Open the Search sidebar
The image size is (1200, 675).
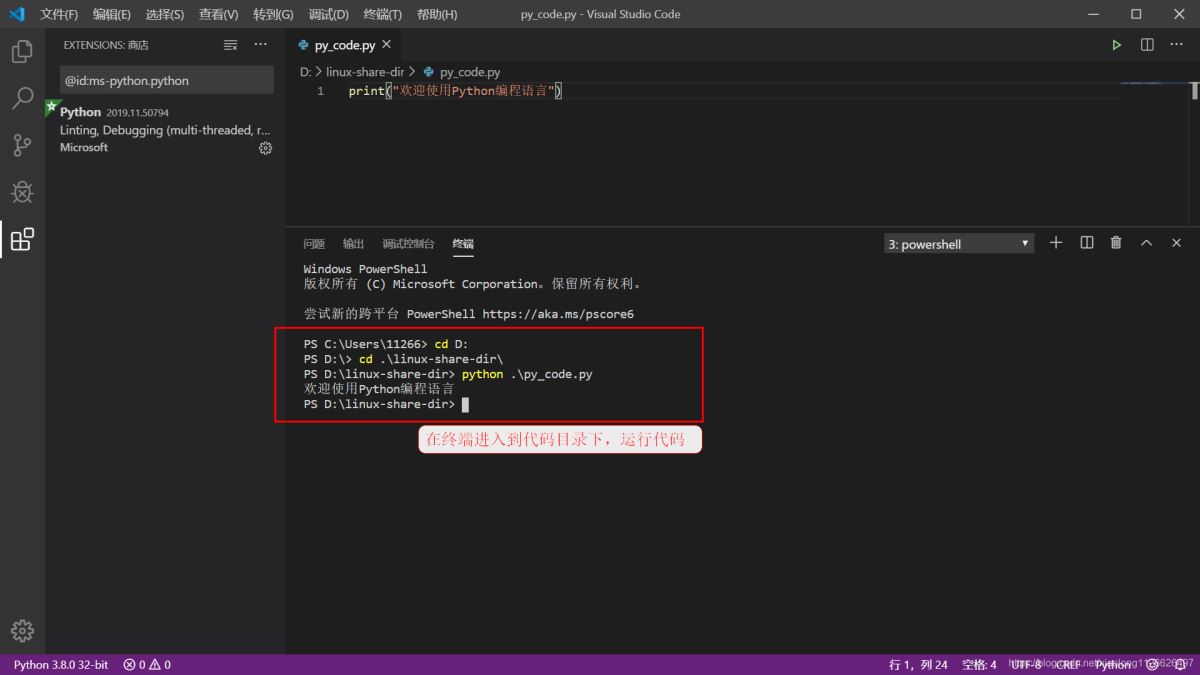(x=22, y=99)
